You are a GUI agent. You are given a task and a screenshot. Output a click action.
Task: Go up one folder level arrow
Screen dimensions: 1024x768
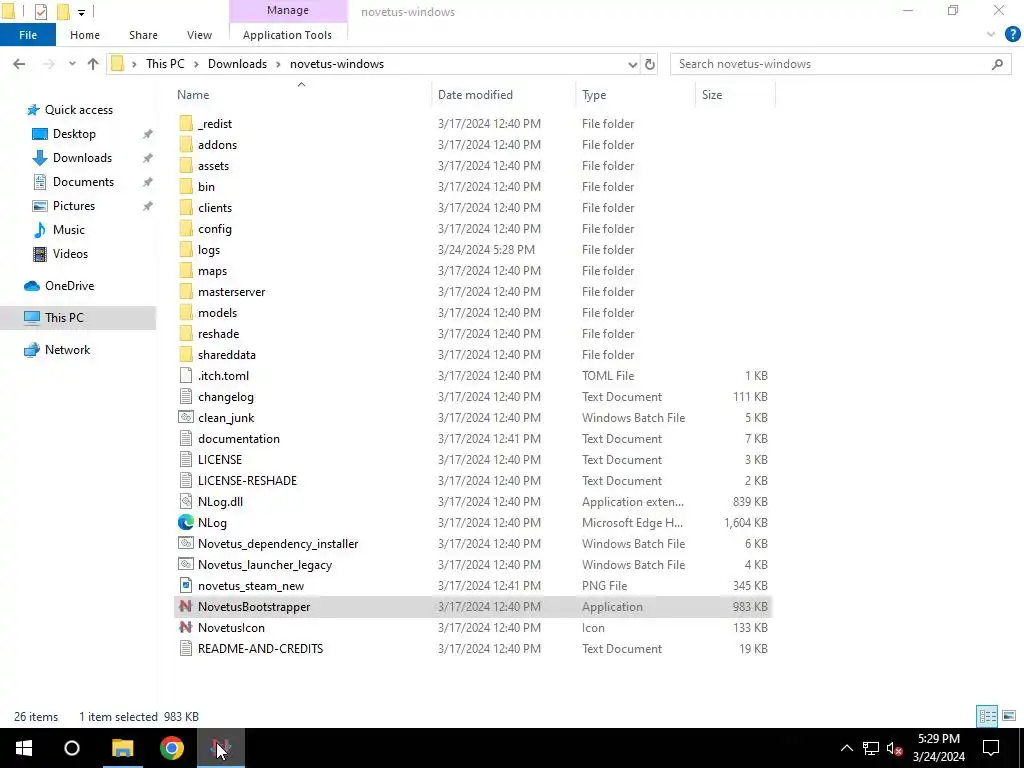93,64
